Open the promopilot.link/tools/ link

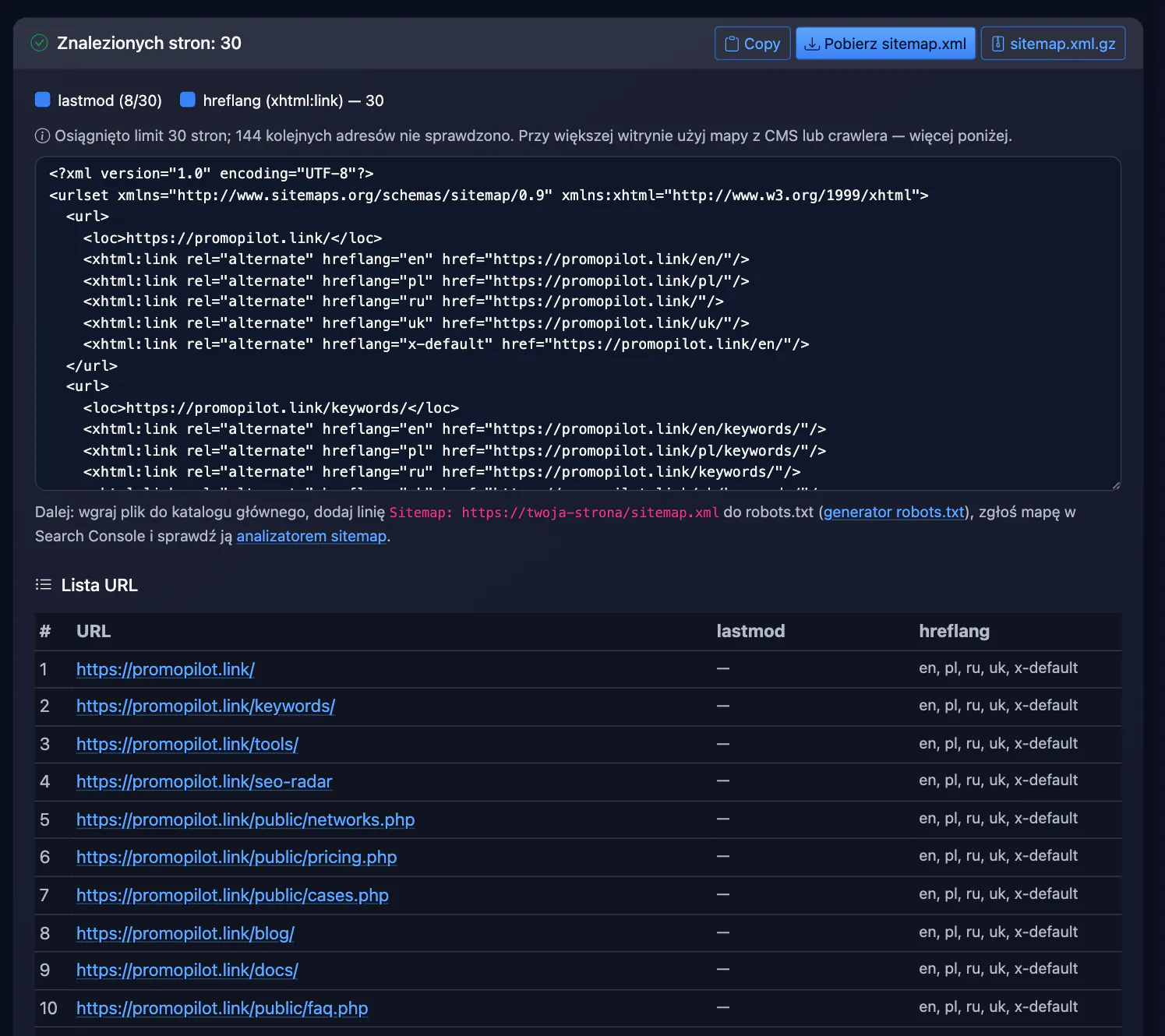click(x=187, y=744)
